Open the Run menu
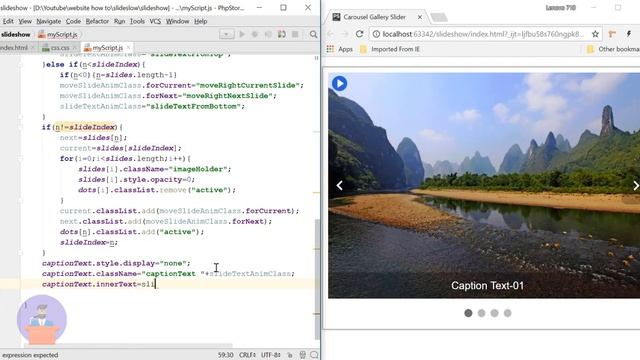This screenshot has height=360, width=640. (x=119, y=21)
